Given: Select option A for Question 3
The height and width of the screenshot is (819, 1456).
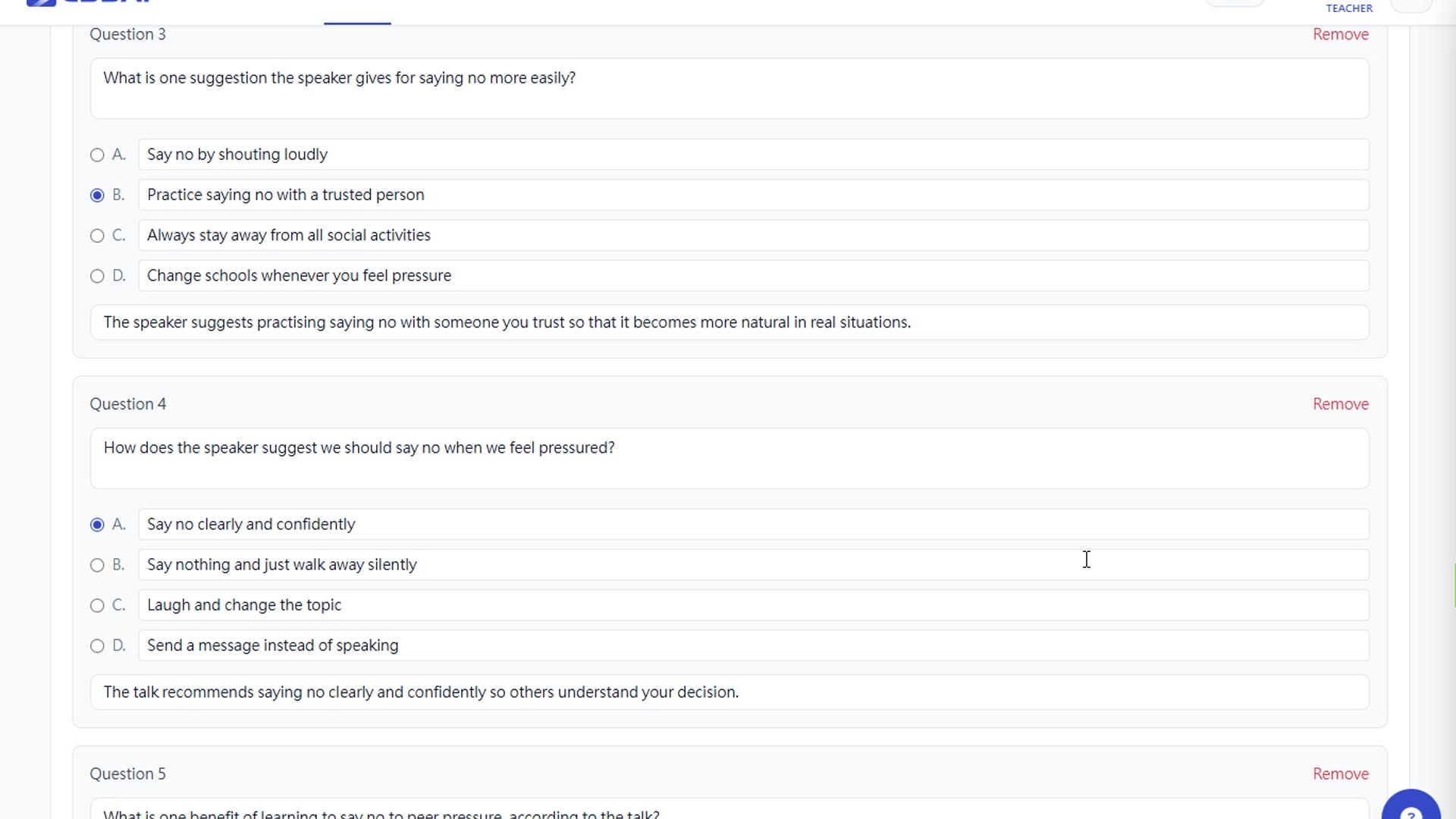Looking at the screenshot, I should pyautogui.click(x=97, y=155).
